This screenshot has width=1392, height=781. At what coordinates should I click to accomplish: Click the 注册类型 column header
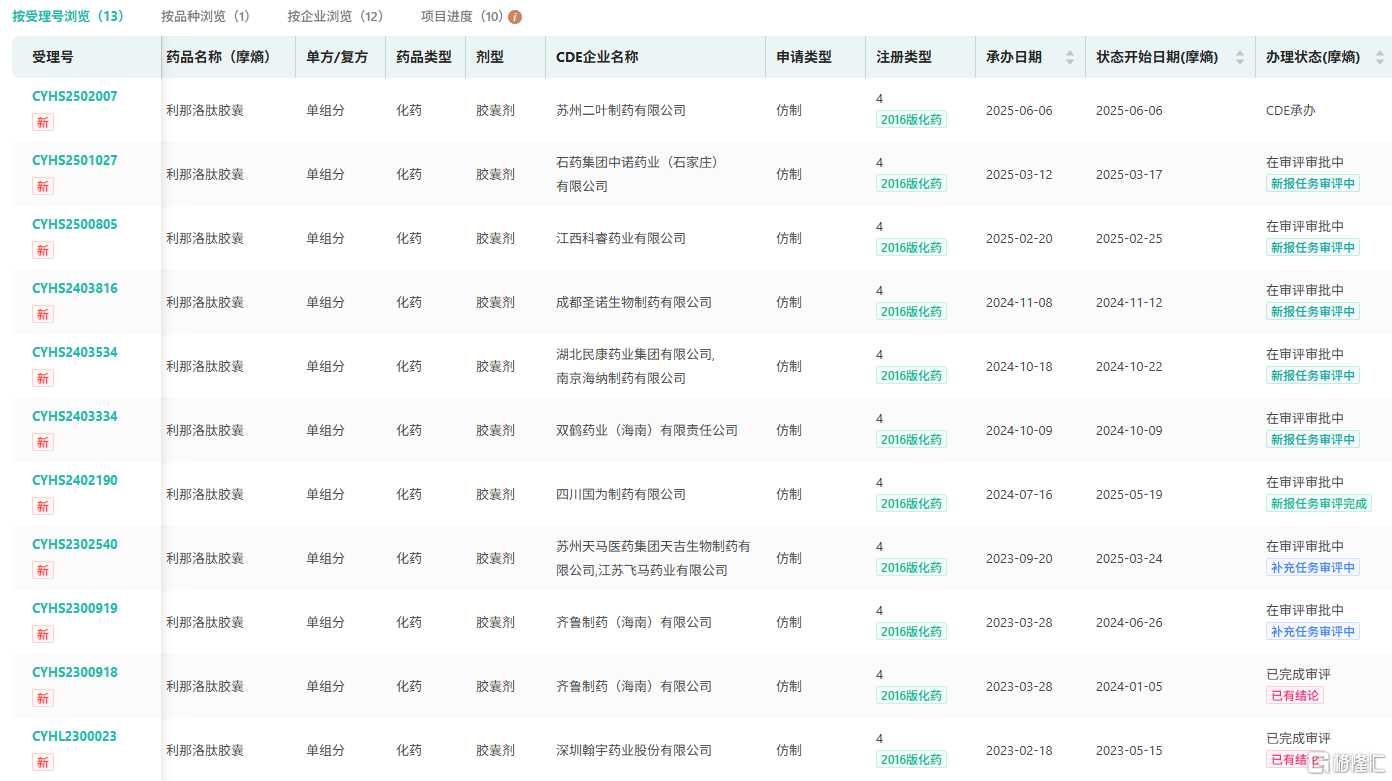tap(904, 58)
